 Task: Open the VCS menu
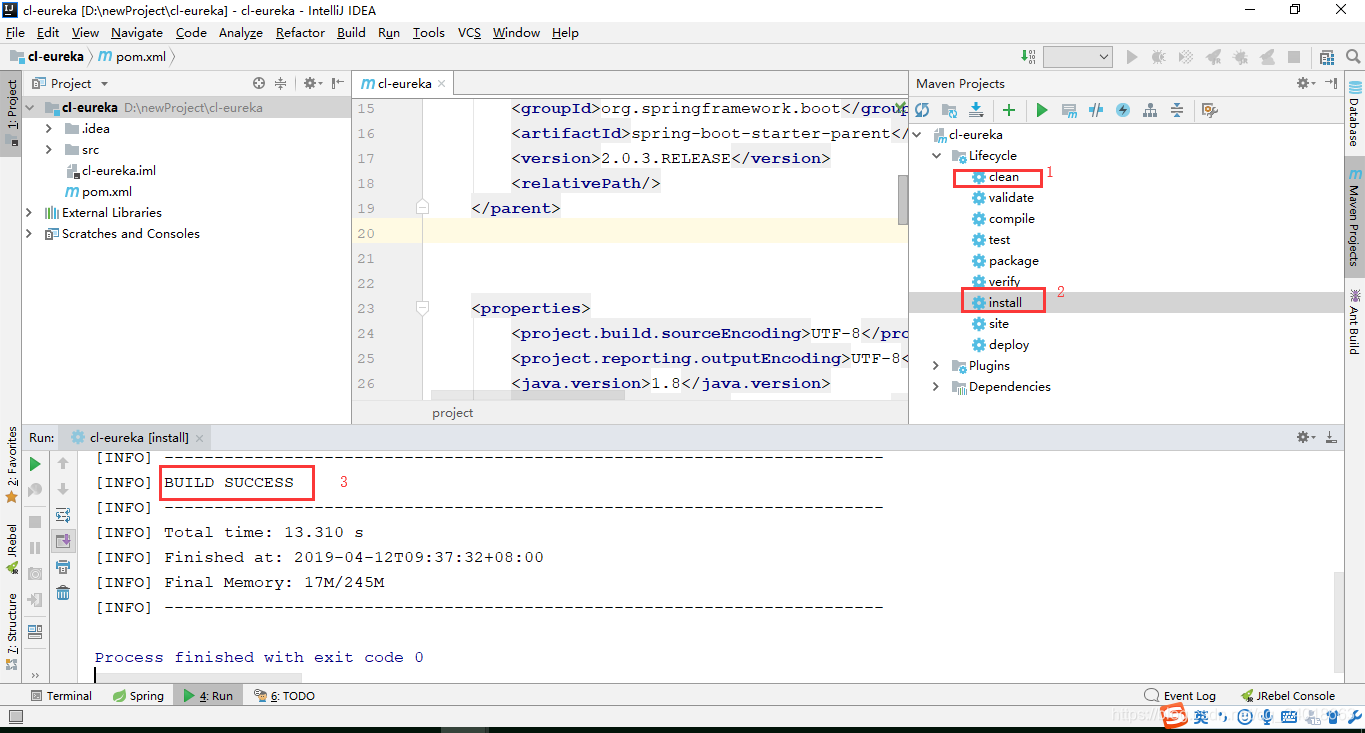(x=469, y=32)
